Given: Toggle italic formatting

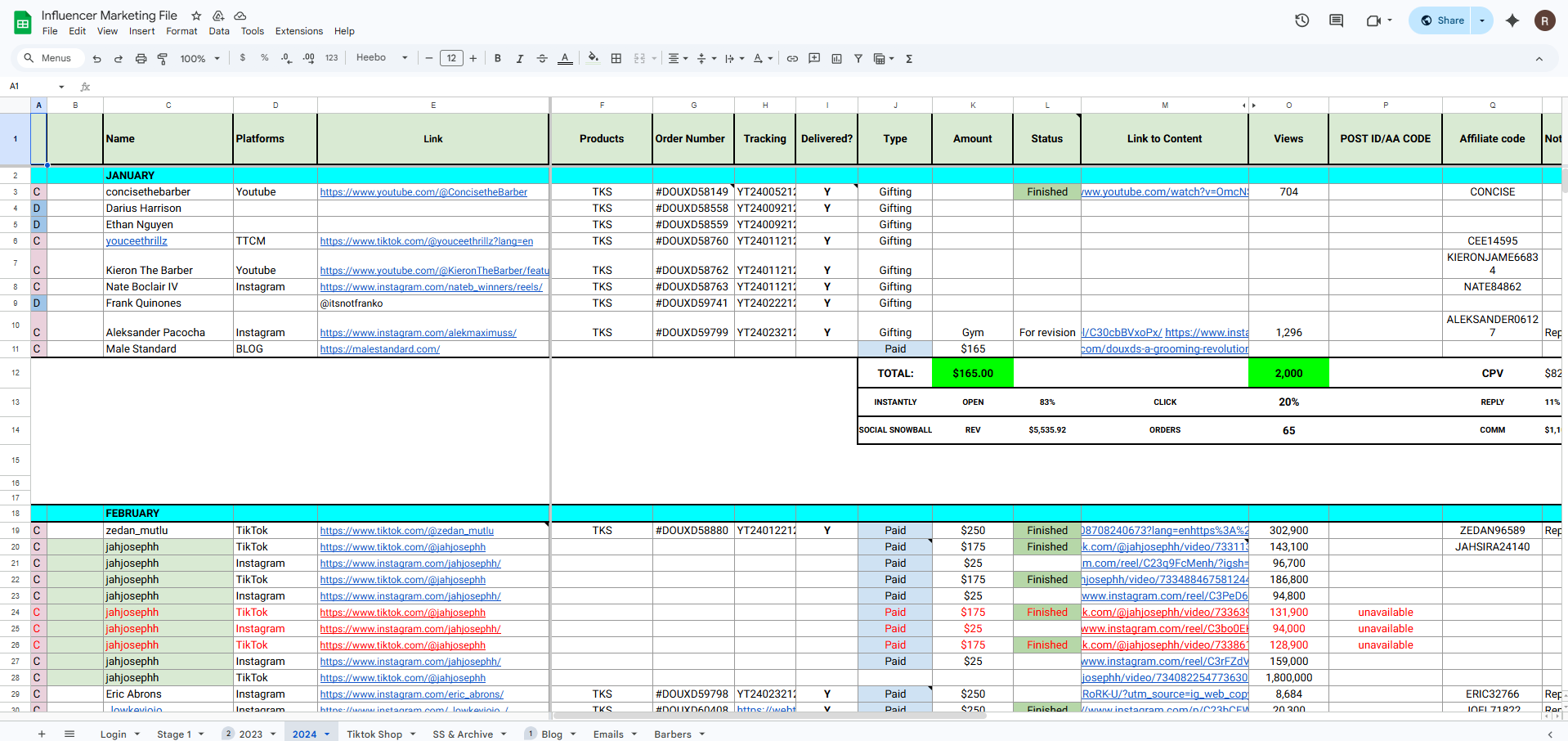Looking at the screenshot, I should 519,59.
